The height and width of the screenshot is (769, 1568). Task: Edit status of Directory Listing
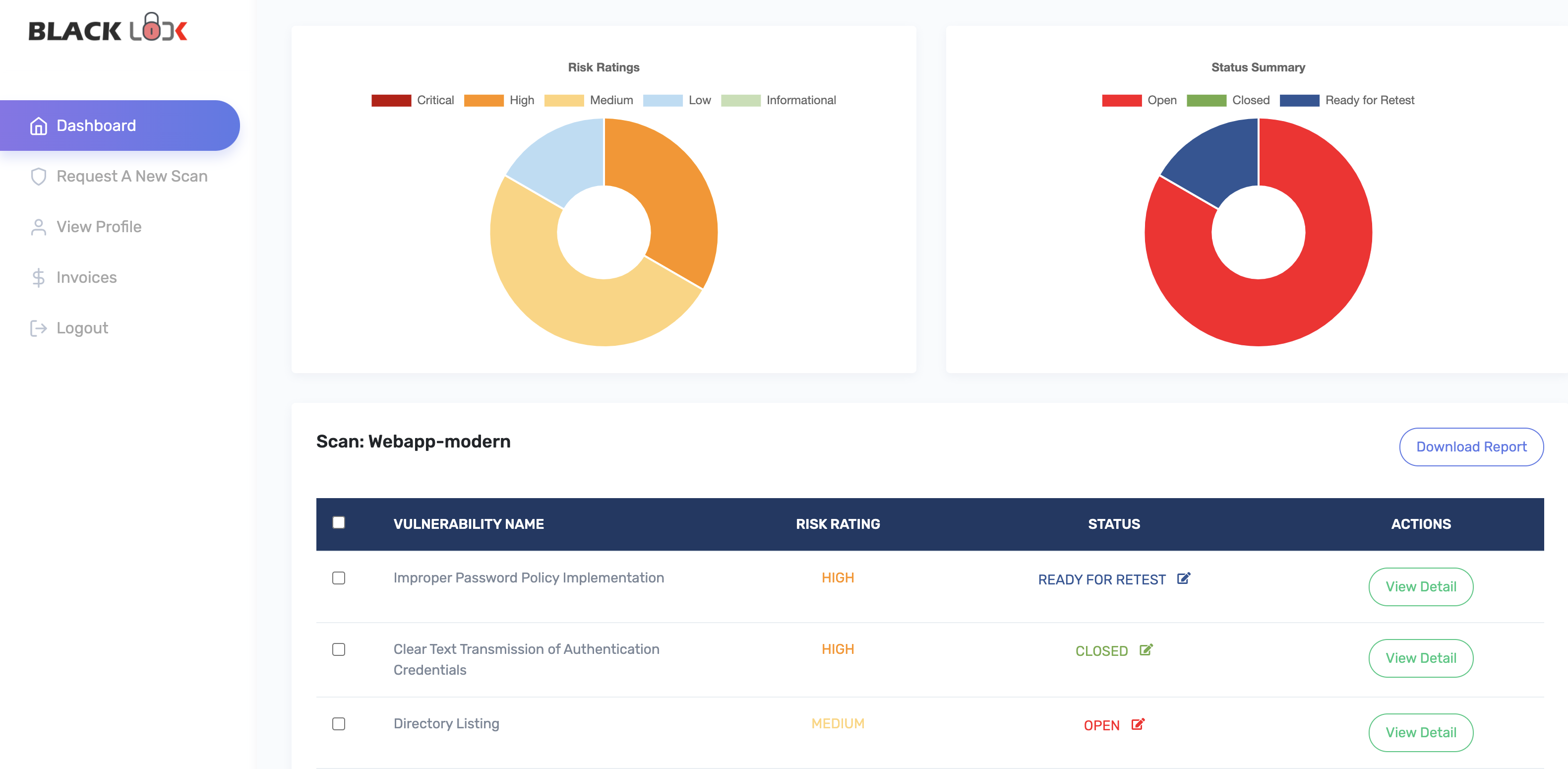point(1137,724)
